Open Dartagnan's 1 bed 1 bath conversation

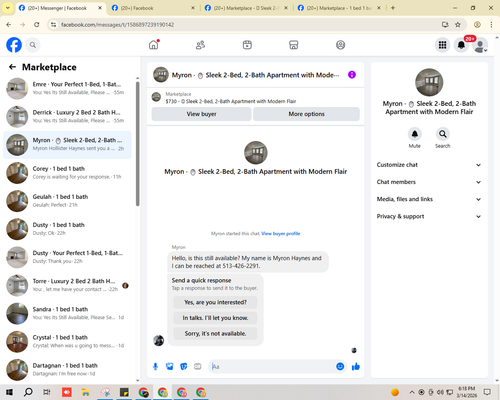coord(67,370)
